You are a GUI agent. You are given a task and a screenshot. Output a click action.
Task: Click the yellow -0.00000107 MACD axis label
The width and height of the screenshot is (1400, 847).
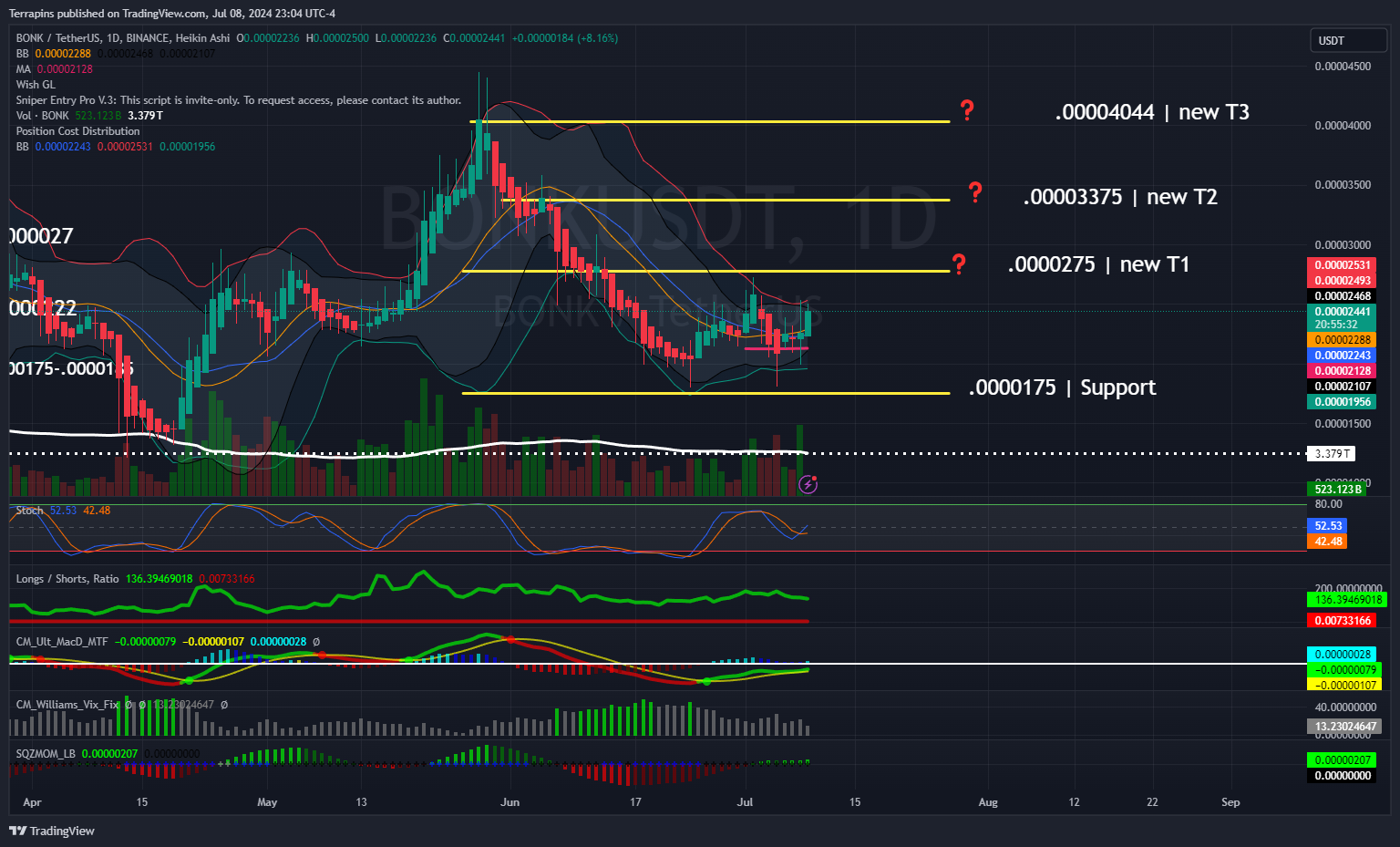(1343, 686)
